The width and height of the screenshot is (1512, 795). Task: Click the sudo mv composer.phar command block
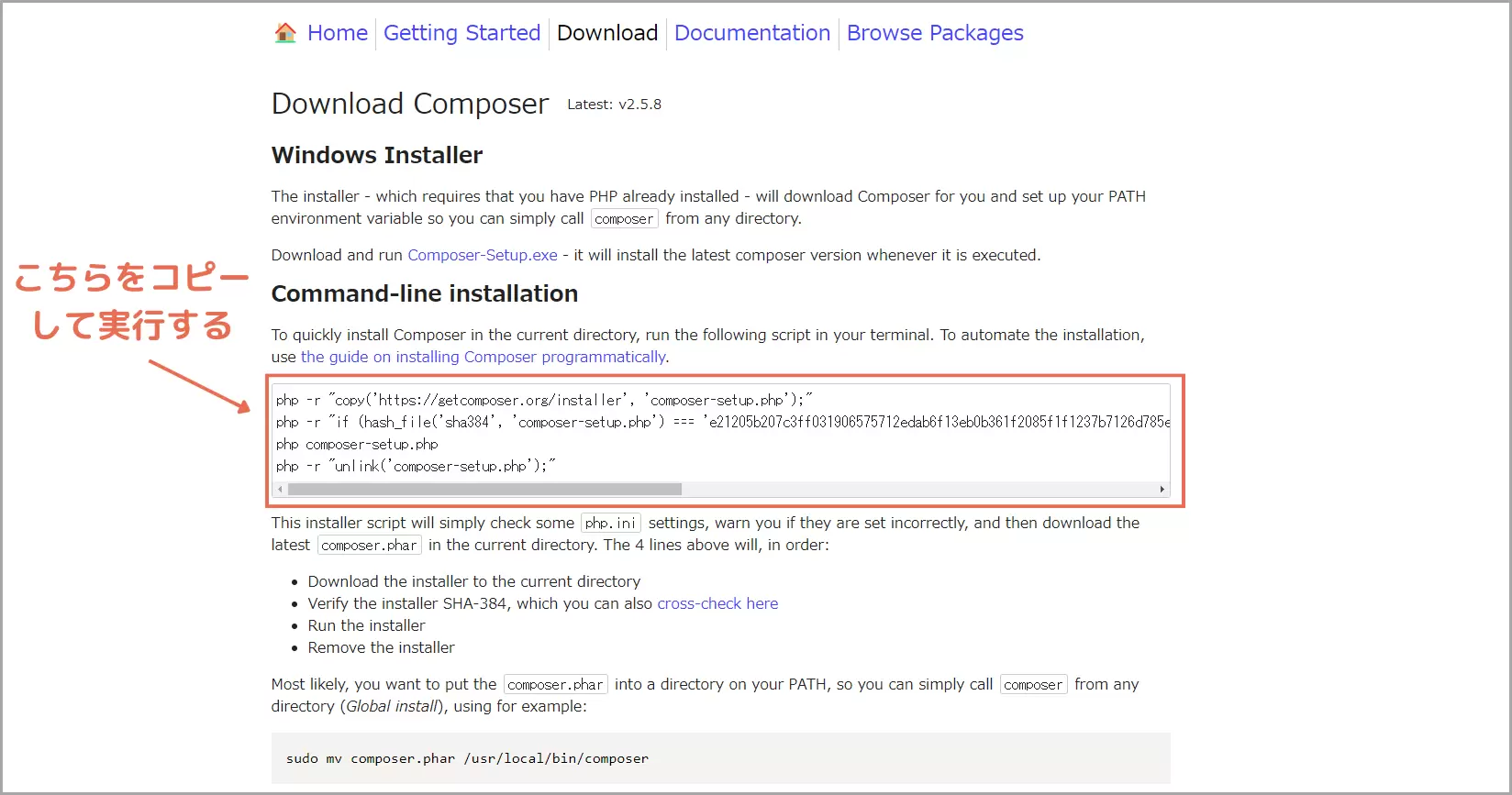coord(467,758)
